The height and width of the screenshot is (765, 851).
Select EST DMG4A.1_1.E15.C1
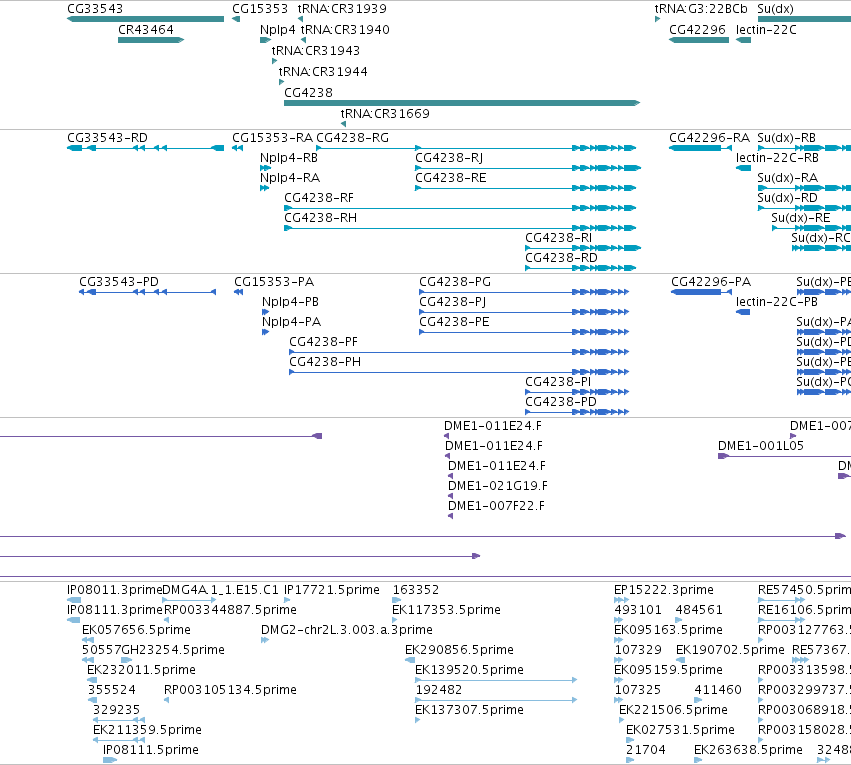coord(189,600)
